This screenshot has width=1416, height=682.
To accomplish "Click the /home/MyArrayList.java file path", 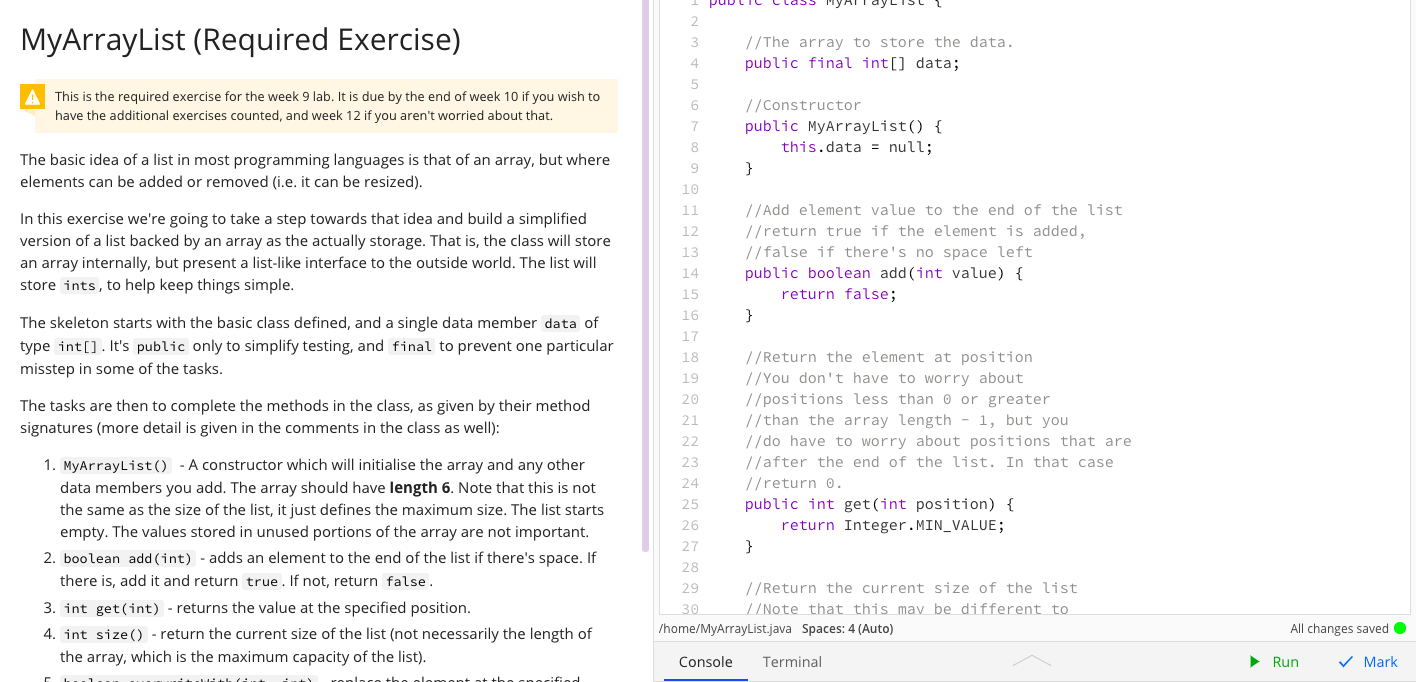I will click(x=726, y=628).
